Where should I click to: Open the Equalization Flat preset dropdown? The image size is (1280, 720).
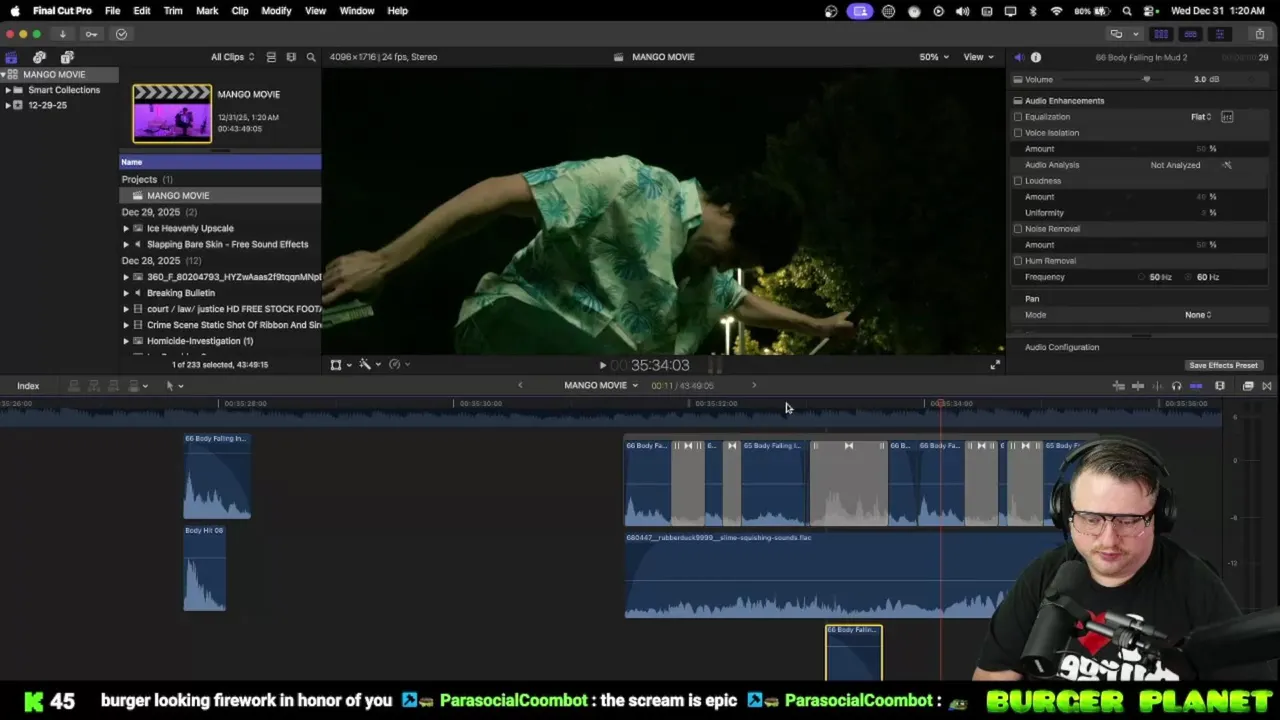point(1201,117)
